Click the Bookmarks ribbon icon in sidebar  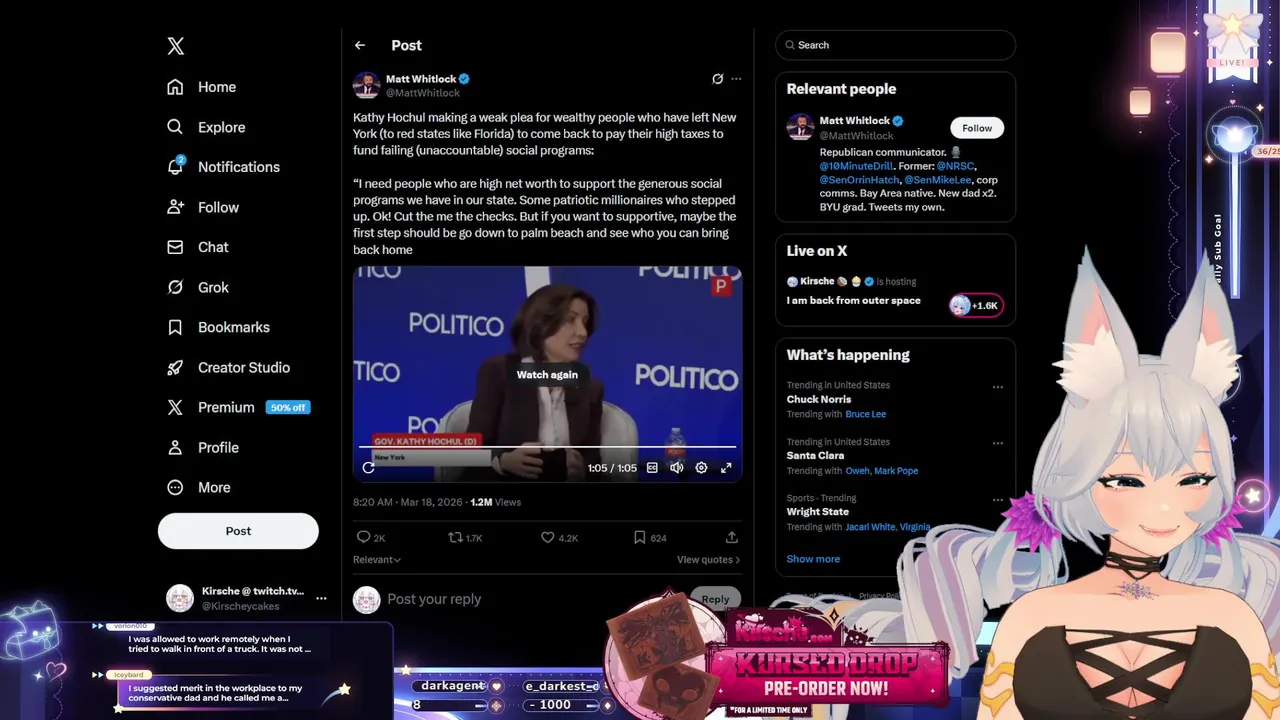(175, 327)
